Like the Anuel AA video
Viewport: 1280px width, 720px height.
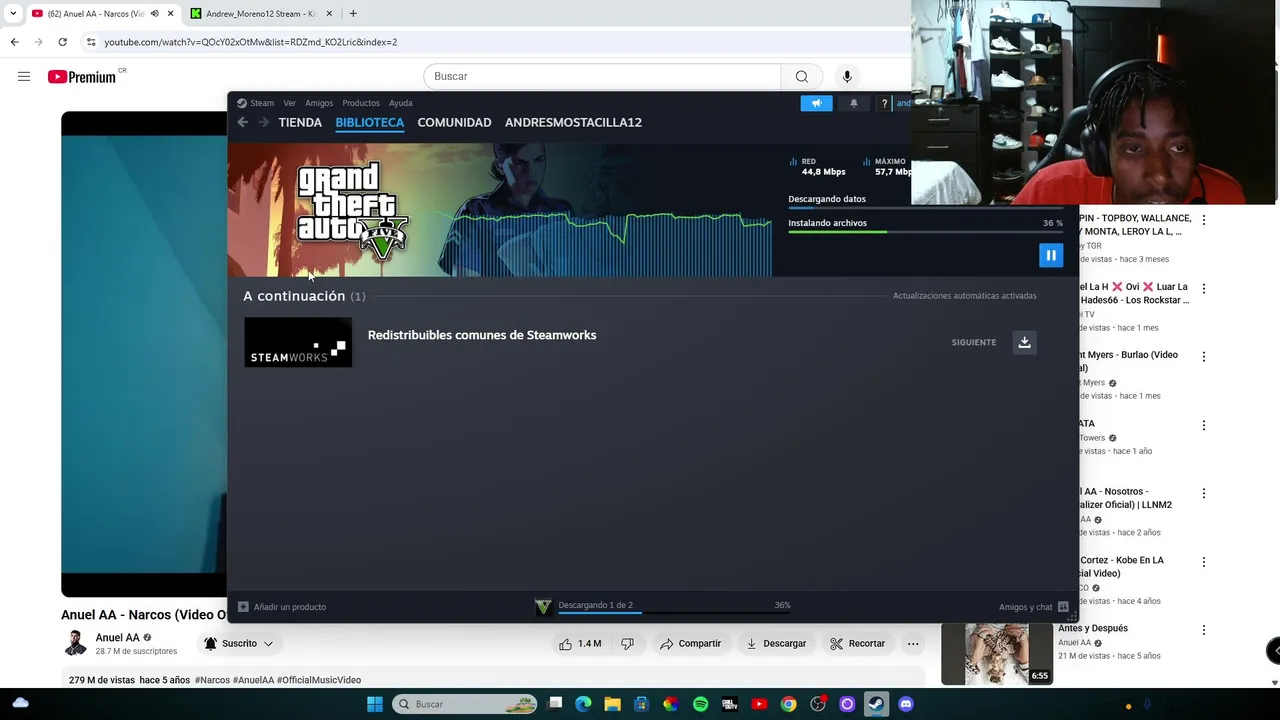coord(580,643)
